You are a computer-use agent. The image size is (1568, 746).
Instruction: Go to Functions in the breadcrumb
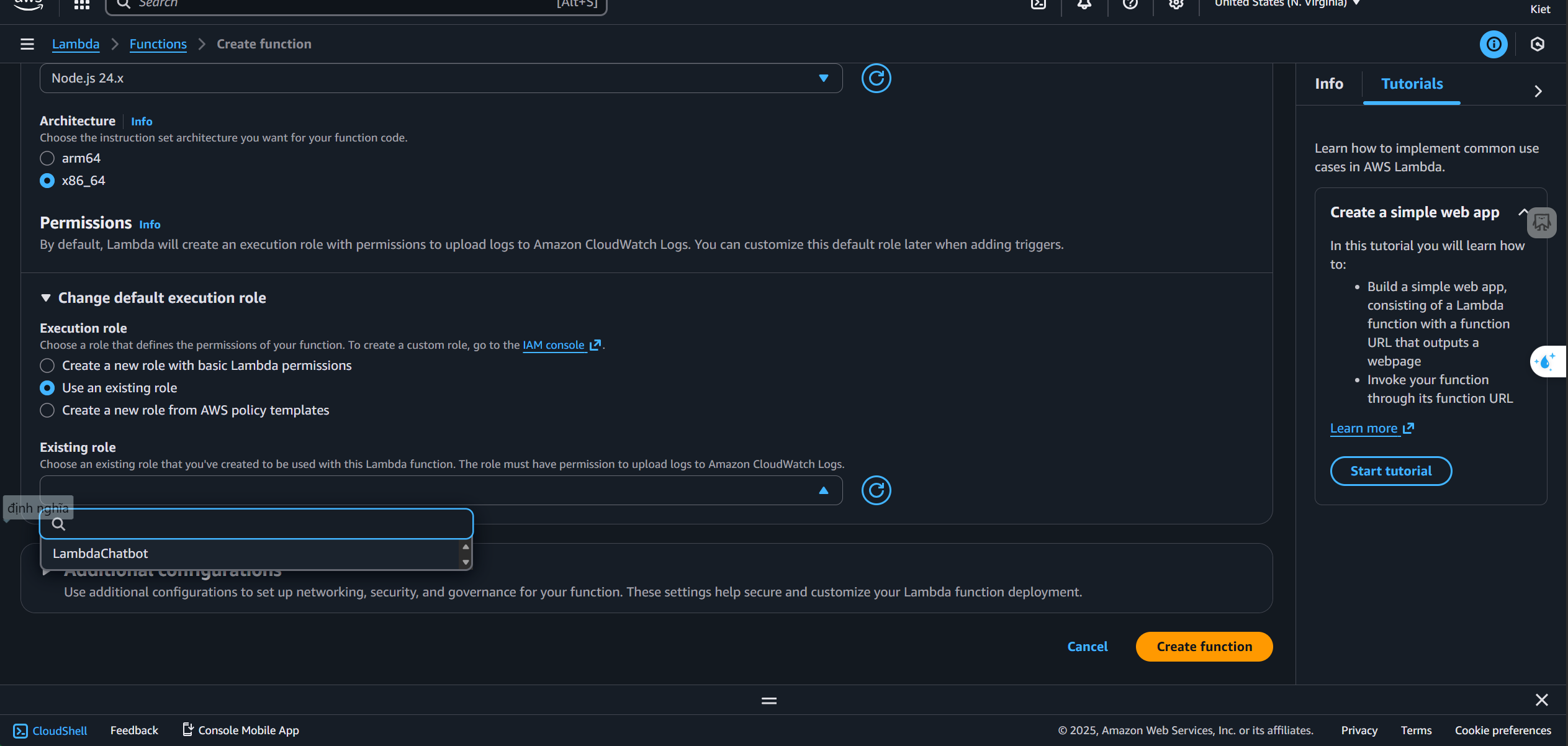coord(158,44)
